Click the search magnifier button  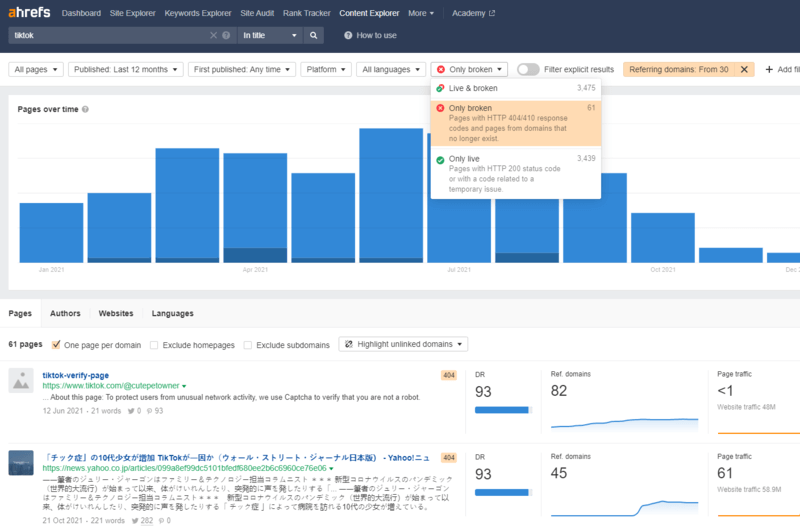coord(314,35)
